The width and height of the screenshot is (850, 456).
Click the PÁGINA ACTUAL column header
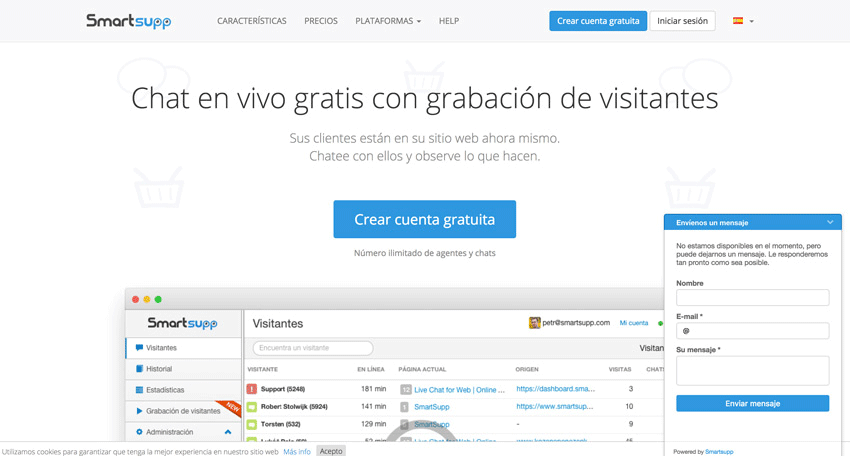[x=422, y=369]
